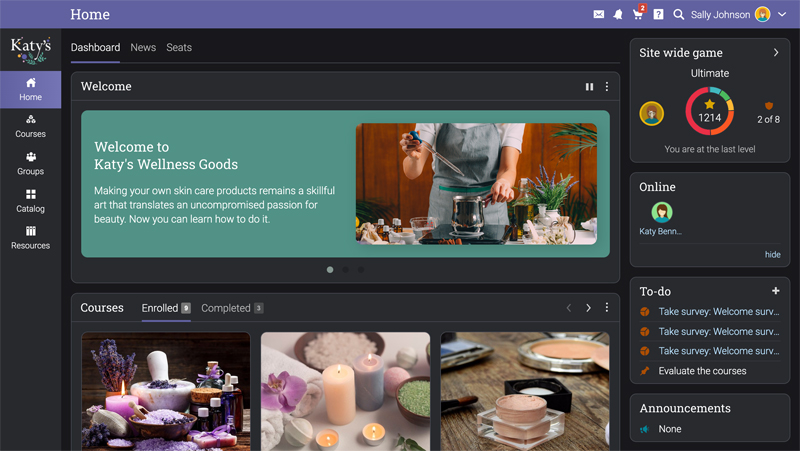This screenshot has width=800, height=451.
Task: Select the first carousel dot
Action: pos(330,269)
